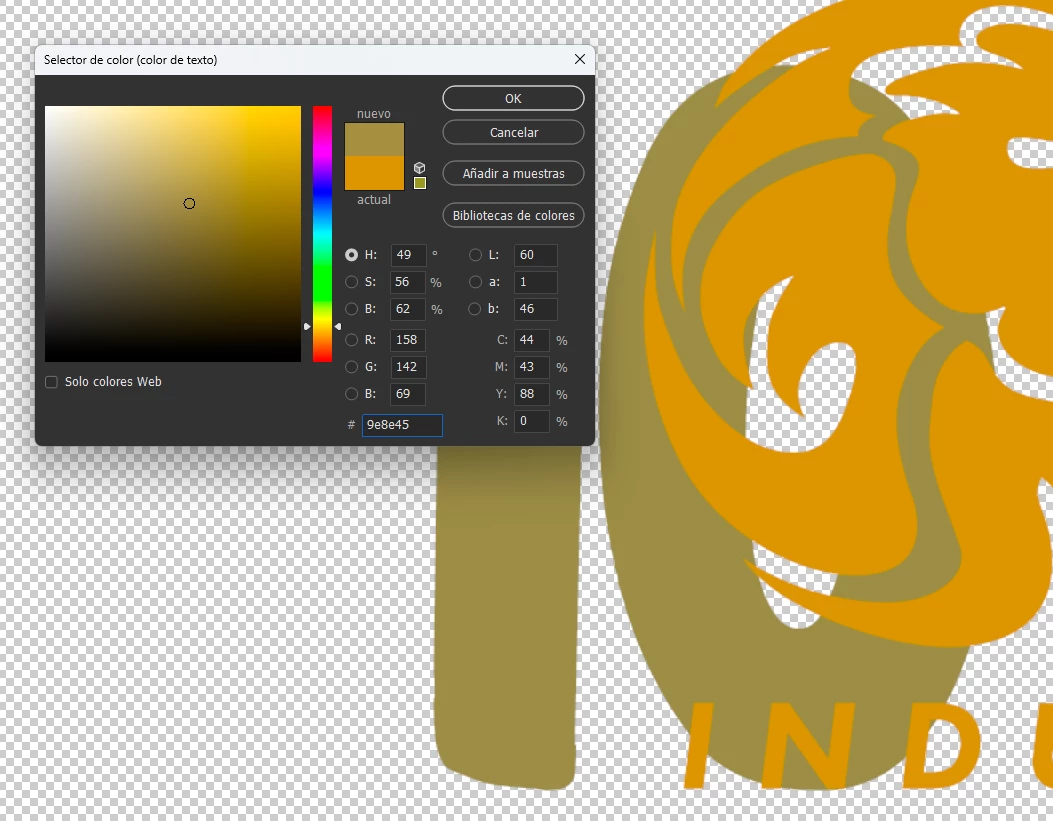Select the Lab b radio button
This screenshot has width=1053, height=821.
475,309
